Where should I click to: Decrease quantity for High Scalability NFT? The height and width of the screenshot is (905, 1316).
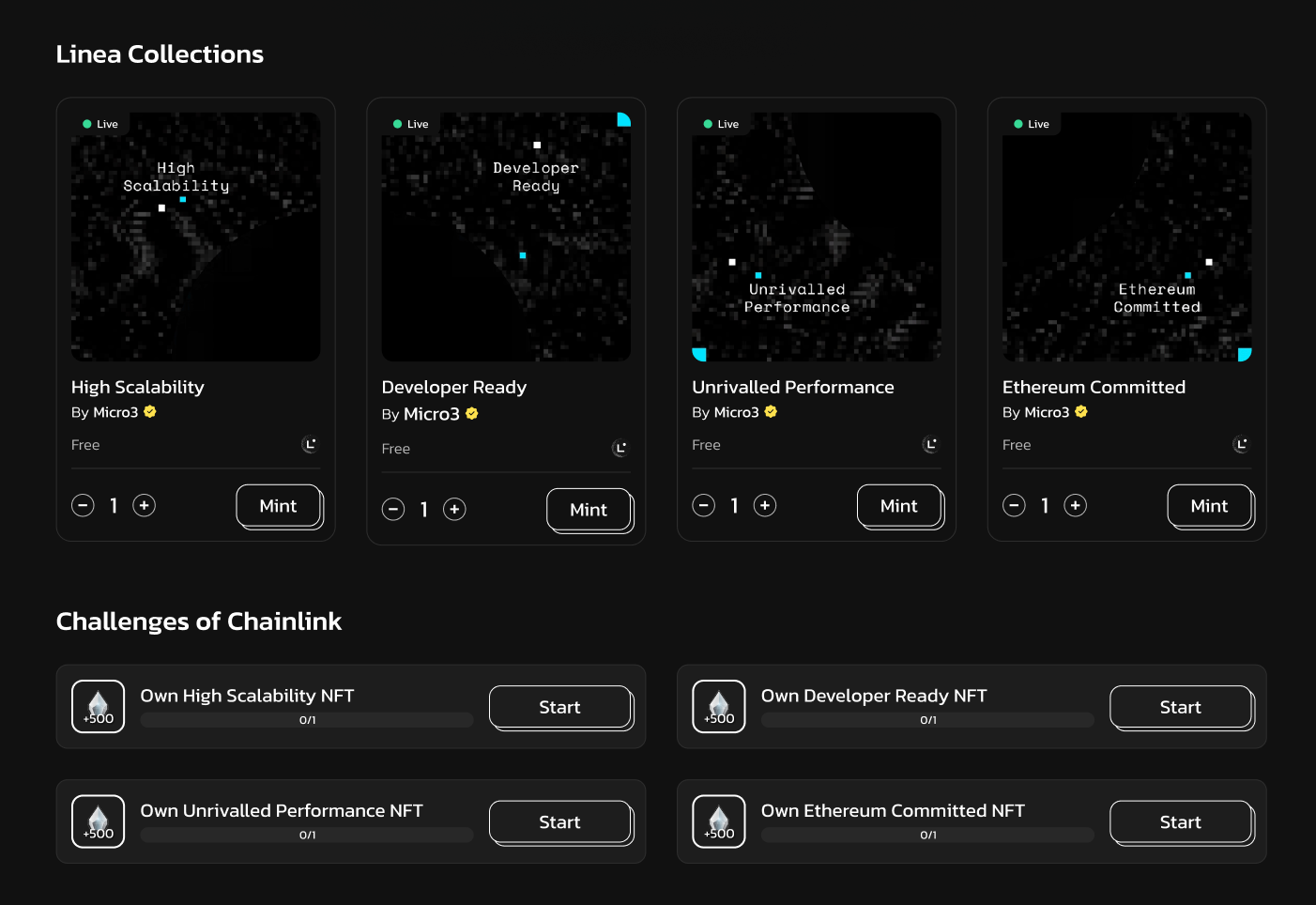(x=83, y=505)
